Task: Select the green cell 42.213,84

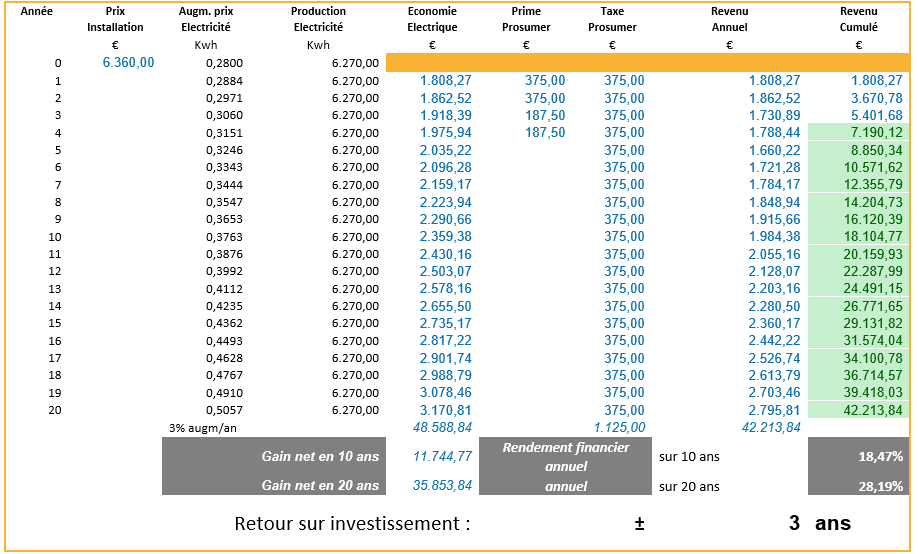Action: point(859,410)
